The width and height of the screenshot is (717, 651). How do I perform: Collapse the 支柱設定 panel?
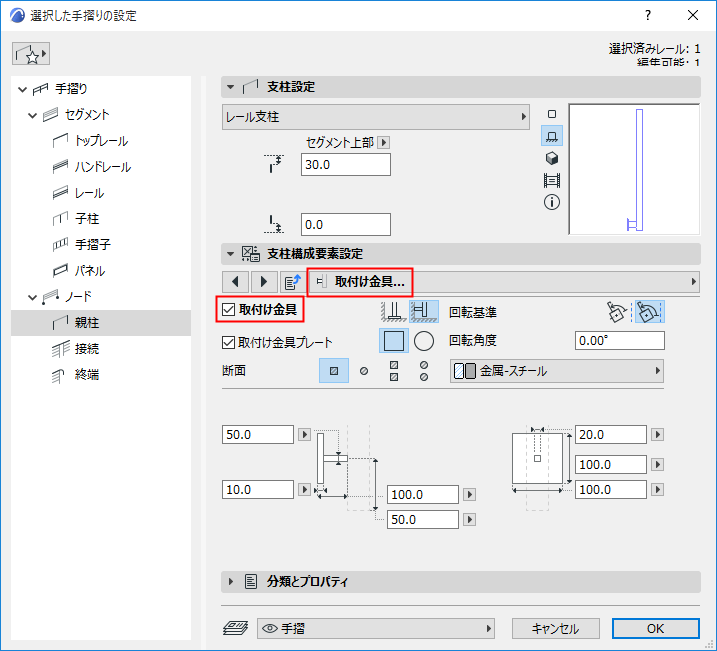click(x=230, y=87)
